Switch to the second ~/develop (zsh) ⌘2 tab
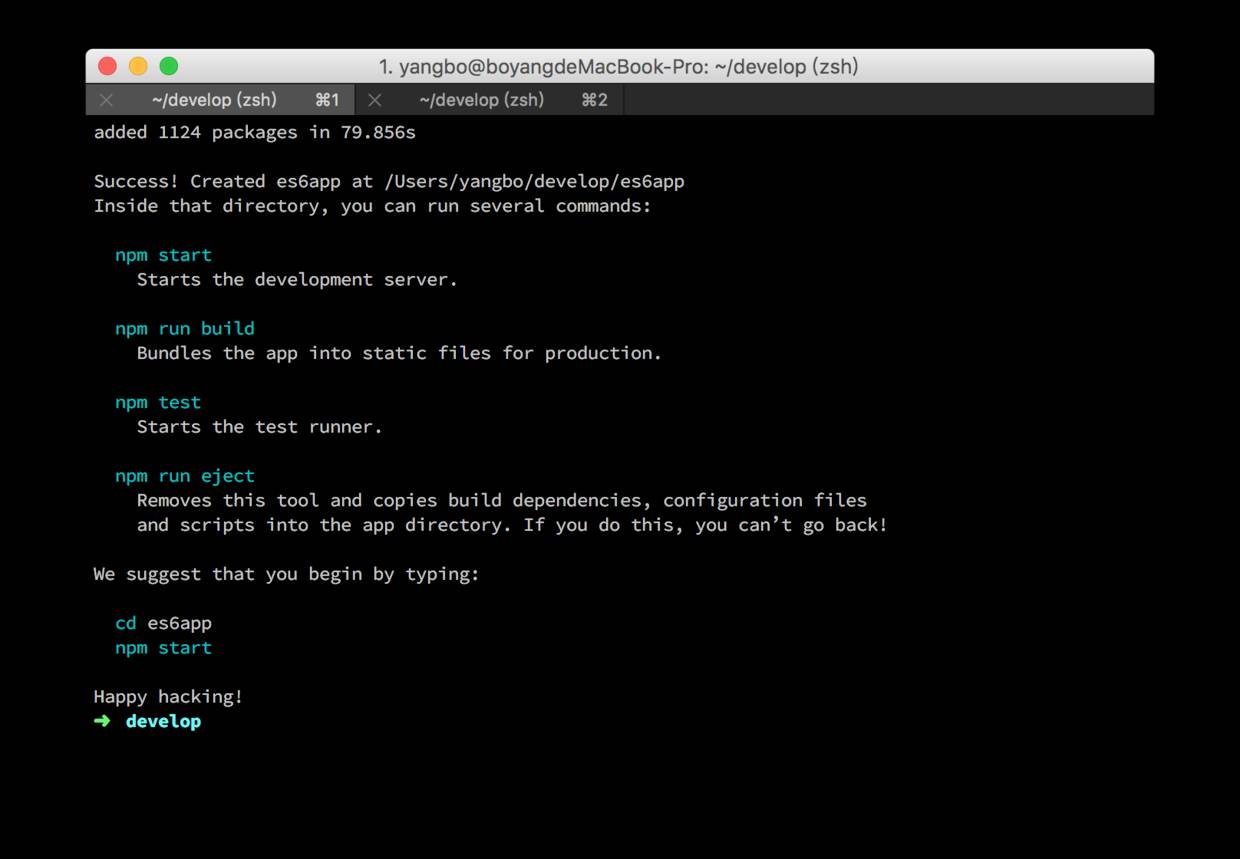Viewport: 1240px width, 859px height. click(482, 100)
